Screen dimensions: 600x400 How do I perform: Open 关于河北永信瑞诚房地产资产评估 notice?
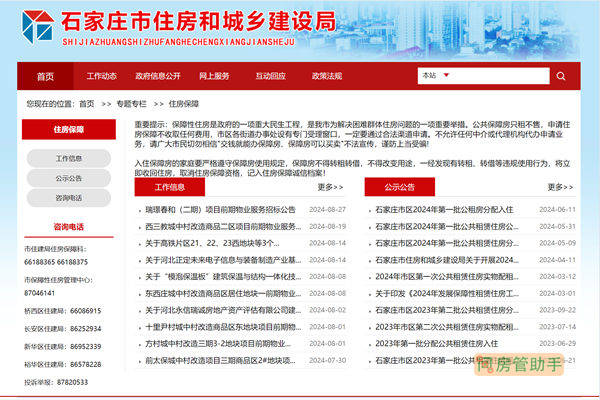tap(223, 310)
